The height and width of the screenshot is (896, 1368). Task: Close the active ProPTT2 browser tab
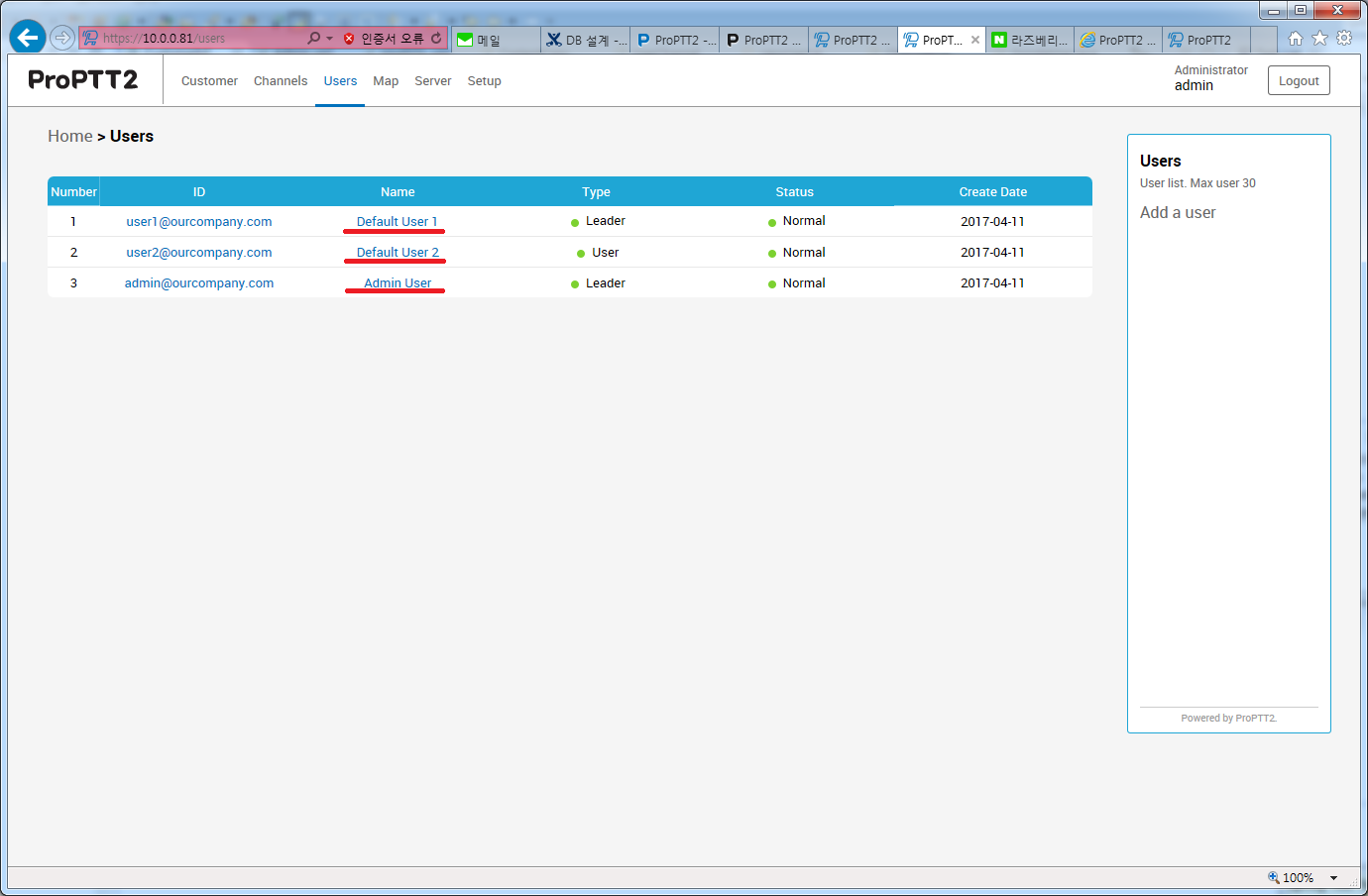point(975,40)
